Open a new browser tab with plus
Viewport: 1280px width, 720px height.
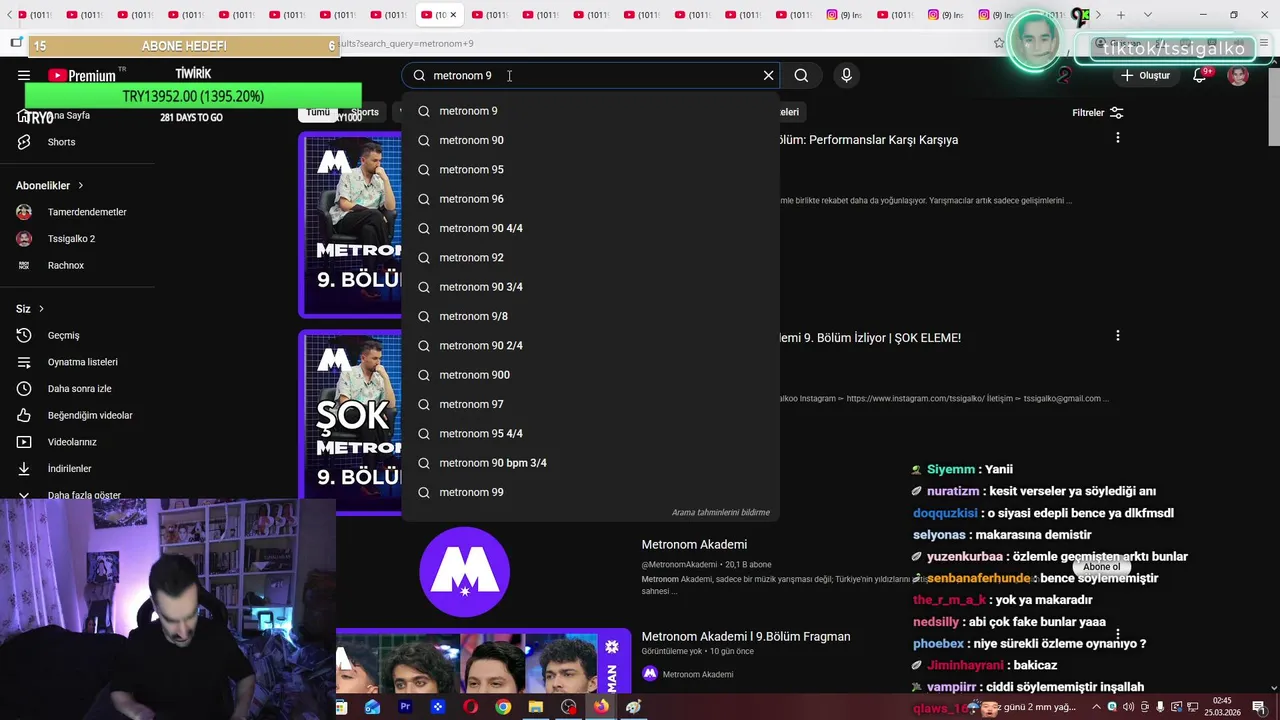[1121, 15]
